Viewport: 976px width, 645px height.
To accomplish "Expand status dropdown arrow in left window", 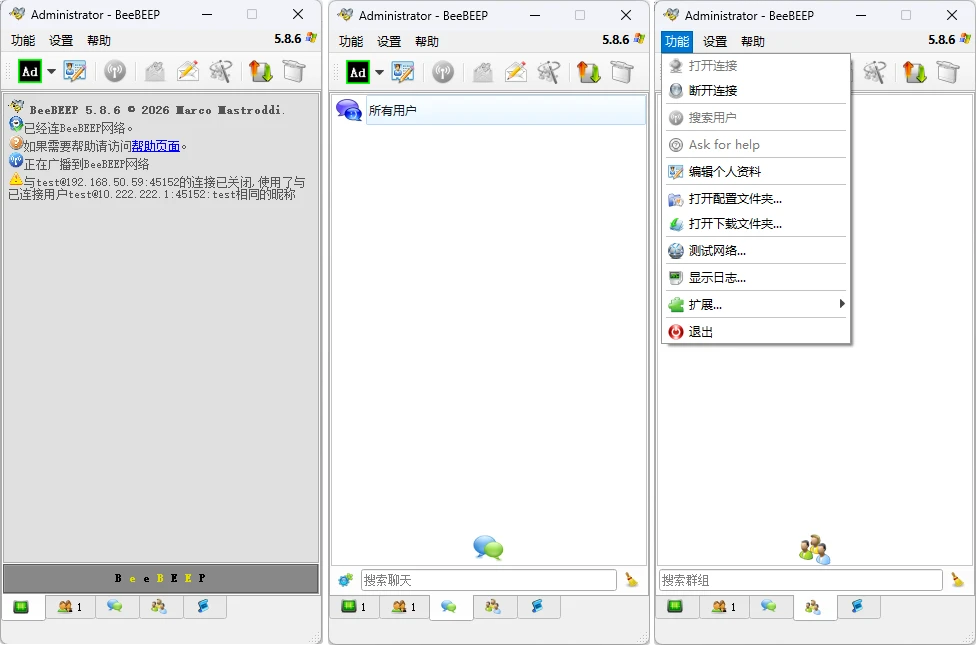I will 52,72.
